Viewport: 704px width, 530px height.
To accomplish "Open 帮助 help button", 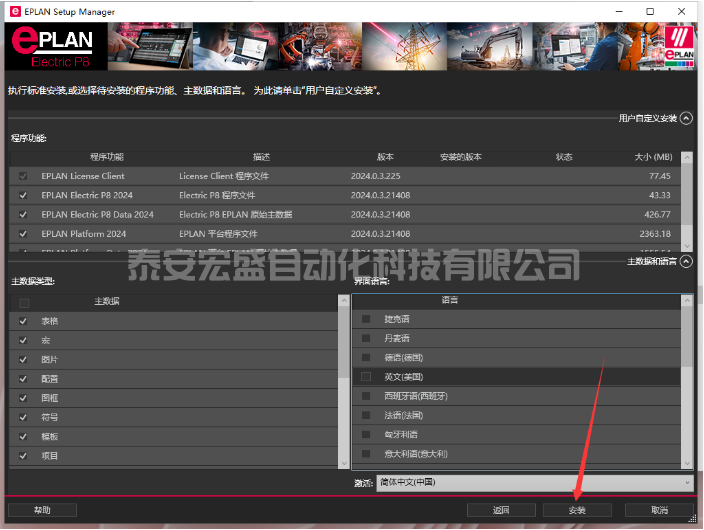I will coord(42,510).
